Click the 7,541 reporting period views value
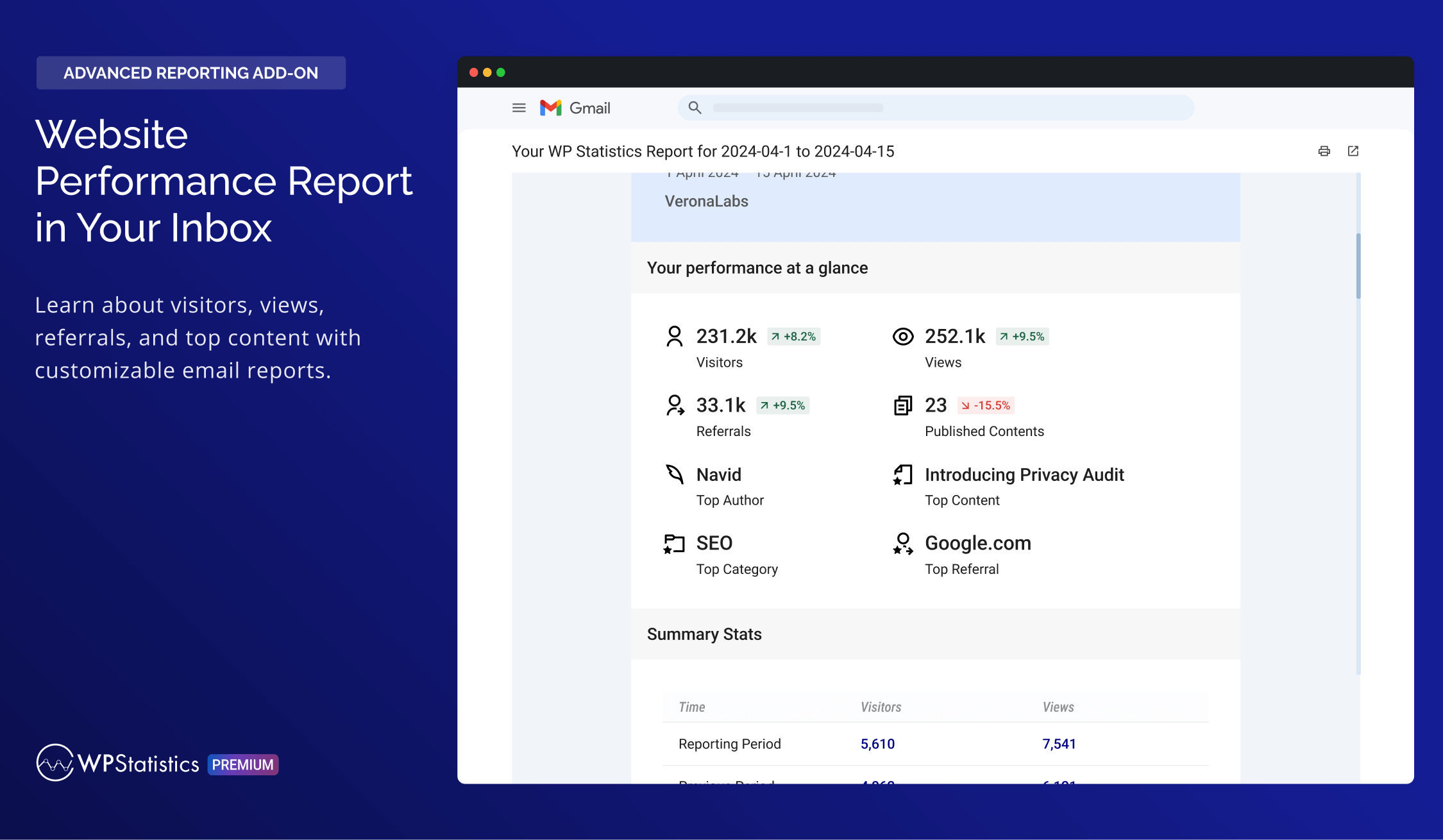 (x=1059, y=744)
